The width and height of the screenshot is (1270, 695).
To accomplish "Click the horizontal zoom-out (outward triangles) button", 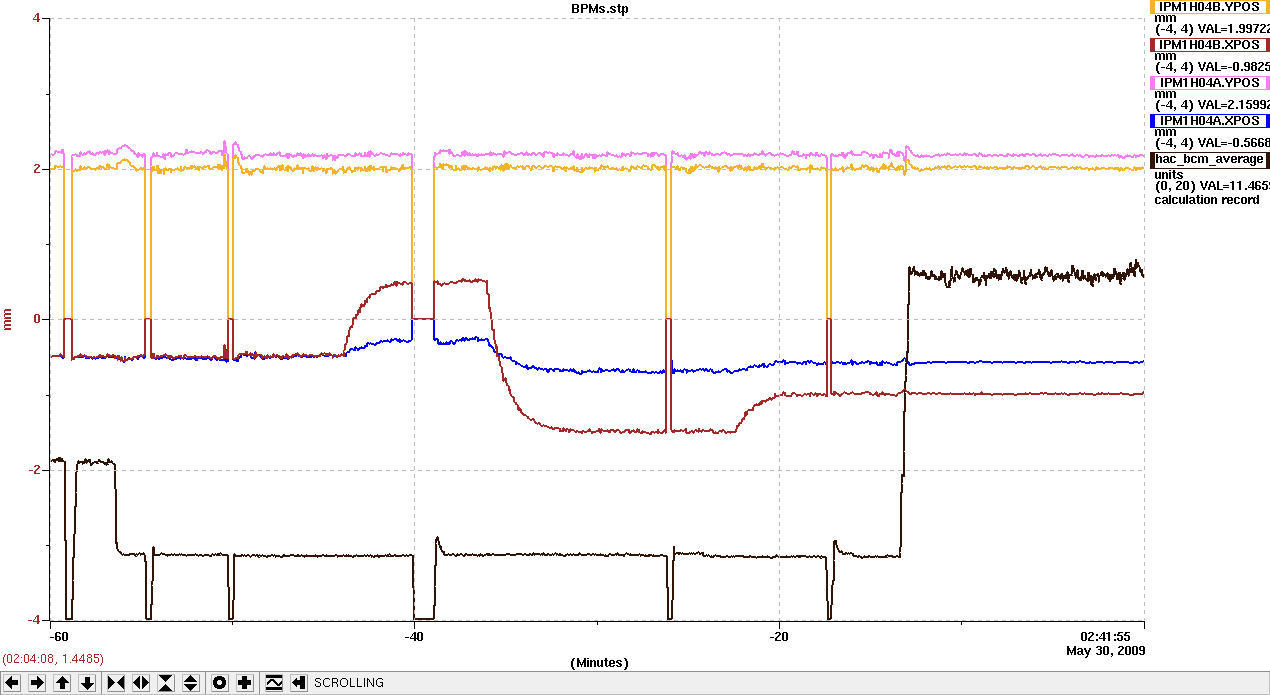I will (141, 683).
